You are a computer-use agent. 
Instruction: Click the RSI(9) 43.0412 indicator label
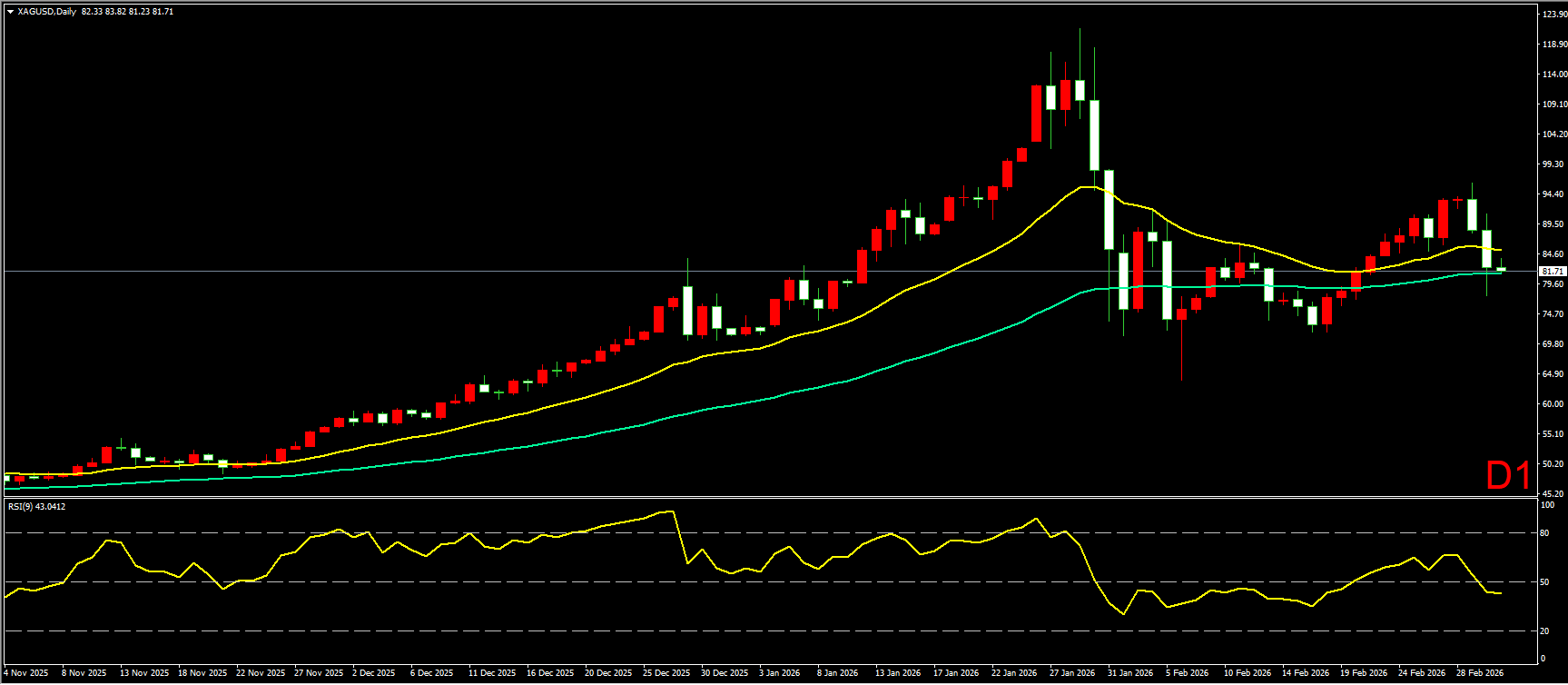pyautogui.click(x=36, y=507)
